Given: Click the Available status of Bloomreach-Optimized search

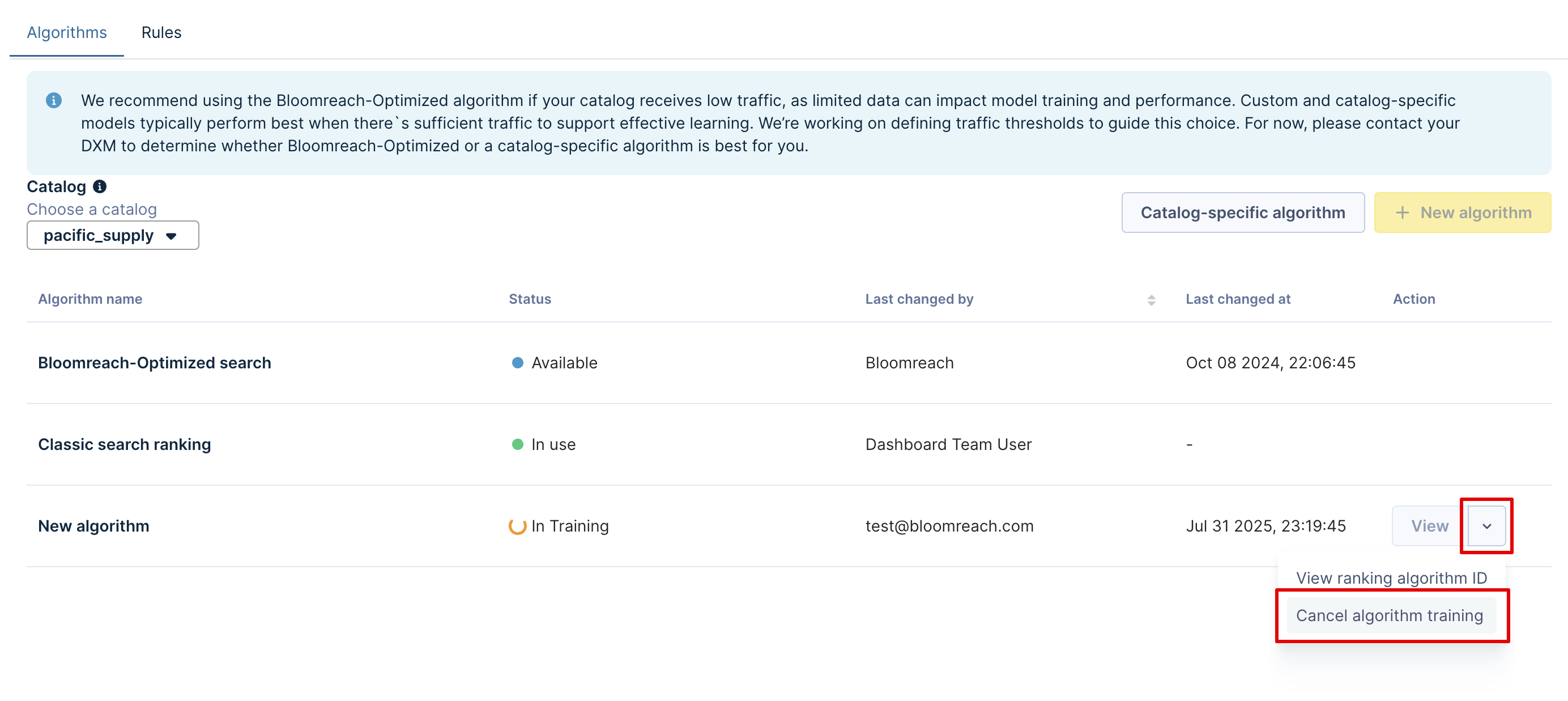Looking at the screenshot, I should pyautogui.click(x=555, y=362).
